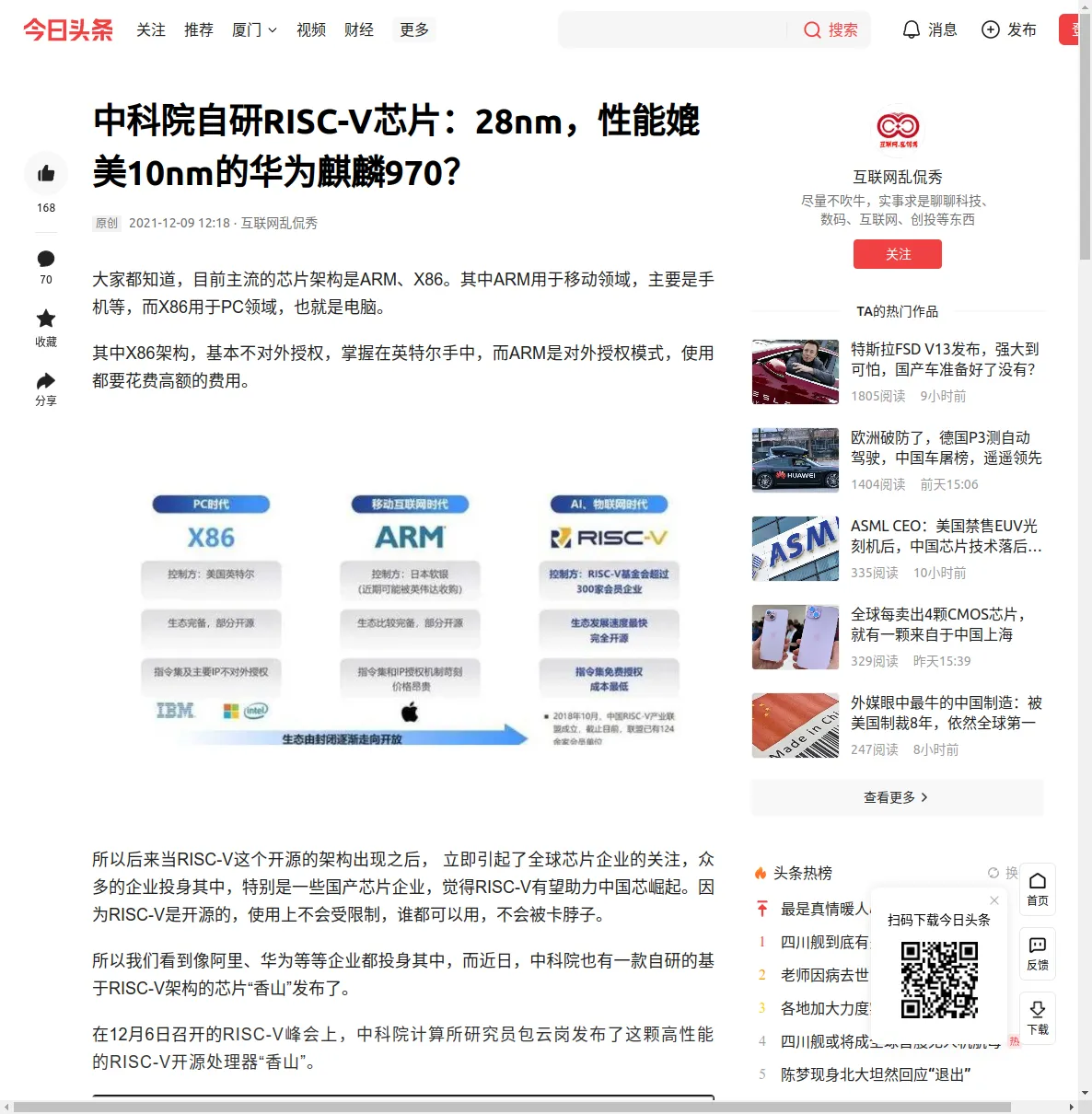Click the Made in China thumbnail

(x=796, y=725)
